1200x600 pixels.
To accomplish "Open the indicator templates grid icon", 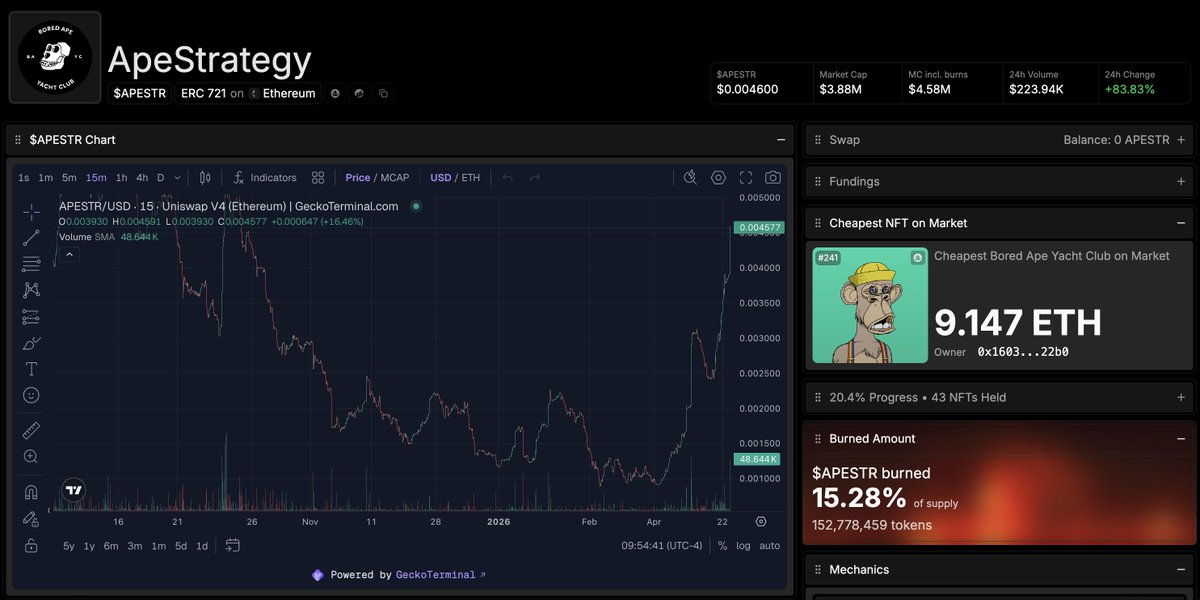I will (x=318, y=178).
